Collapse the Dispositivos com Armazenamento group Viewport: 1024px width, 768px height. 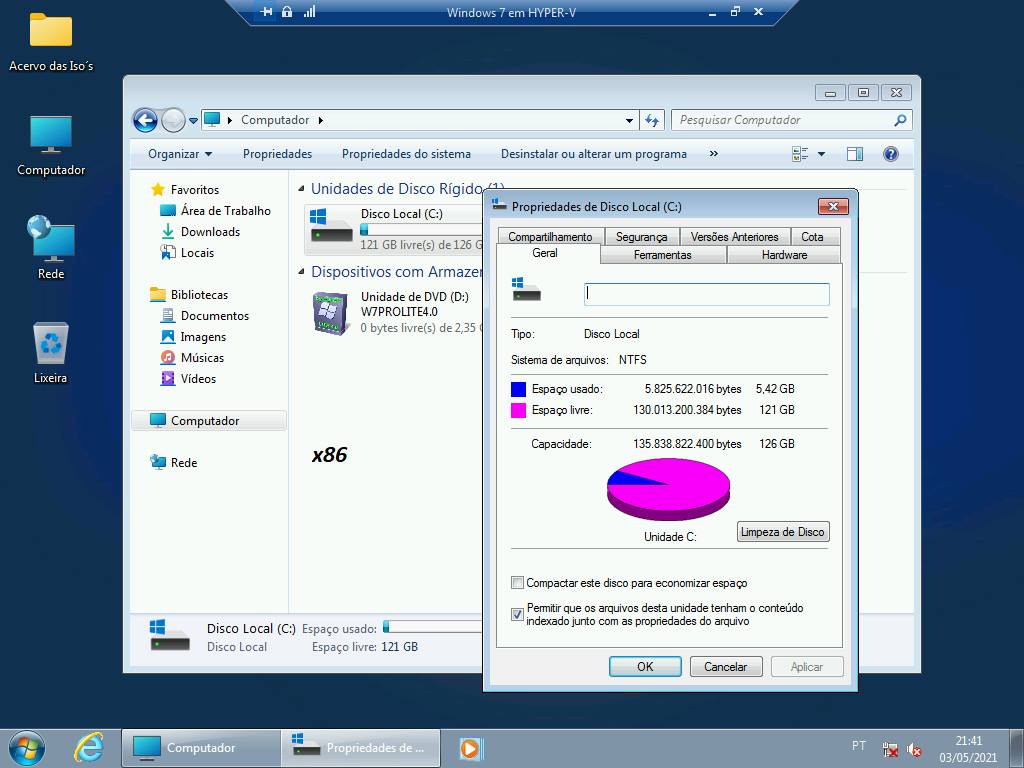pyautogui.click(x=301, y=272)
